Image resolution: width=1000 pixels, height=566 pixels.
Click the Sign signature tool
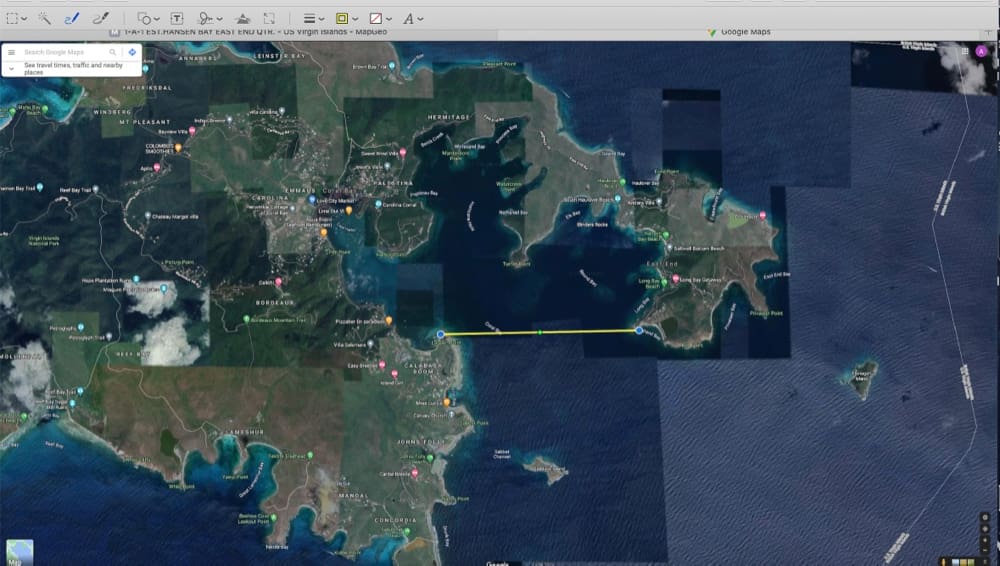pos(205,19)
